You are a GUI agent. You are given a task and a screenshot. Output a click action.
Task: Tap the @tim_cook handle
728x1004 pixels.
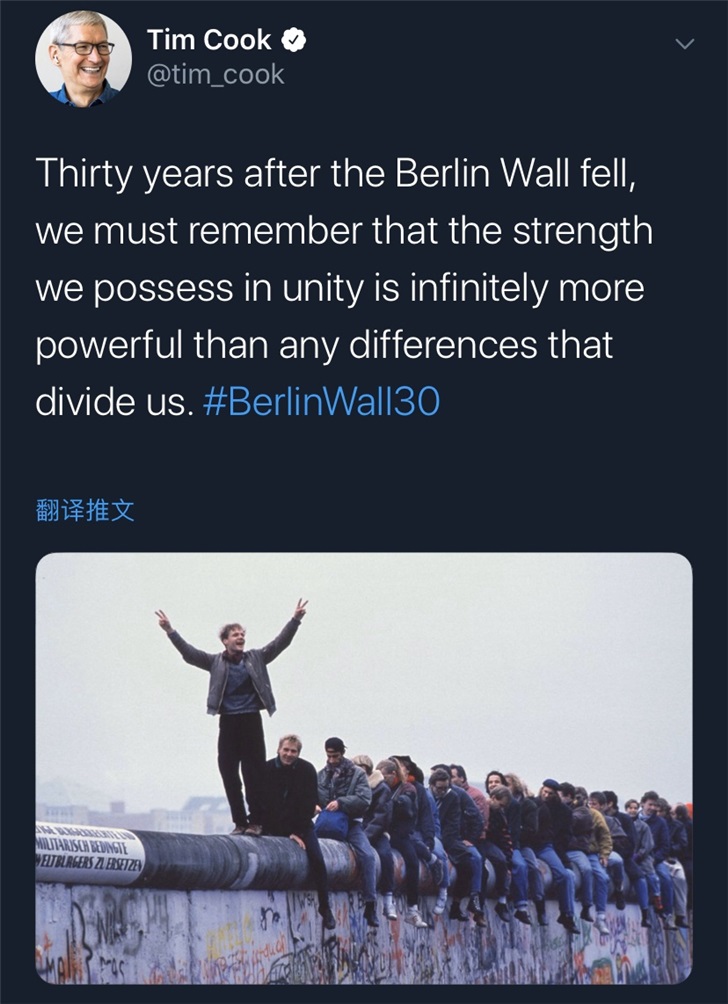point(215,74)
